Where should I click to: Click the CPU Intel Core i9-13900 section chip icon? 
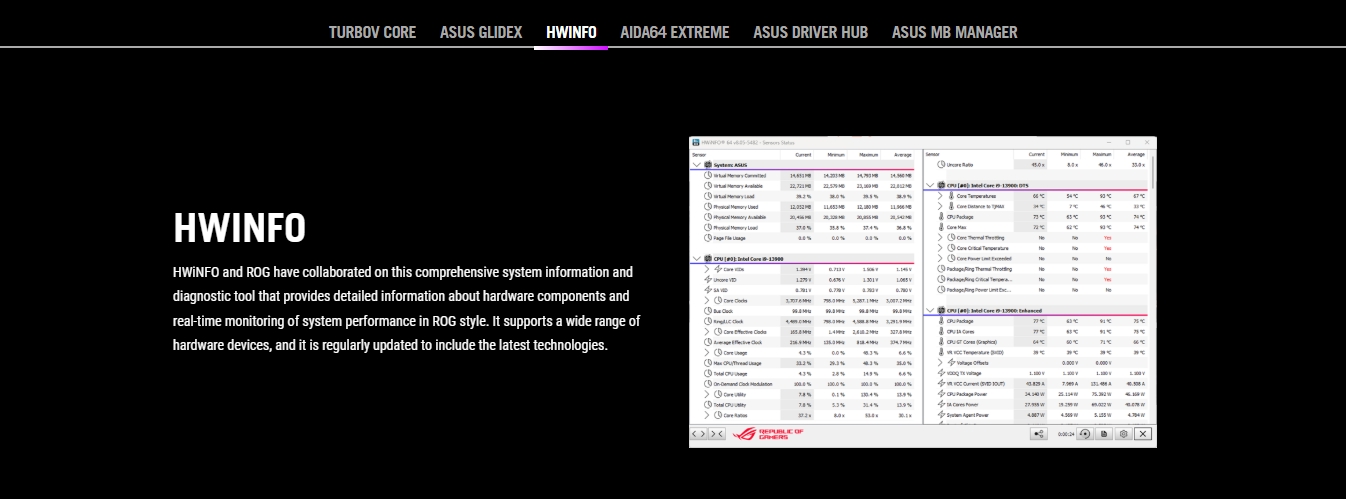click(x=708, y=258)
